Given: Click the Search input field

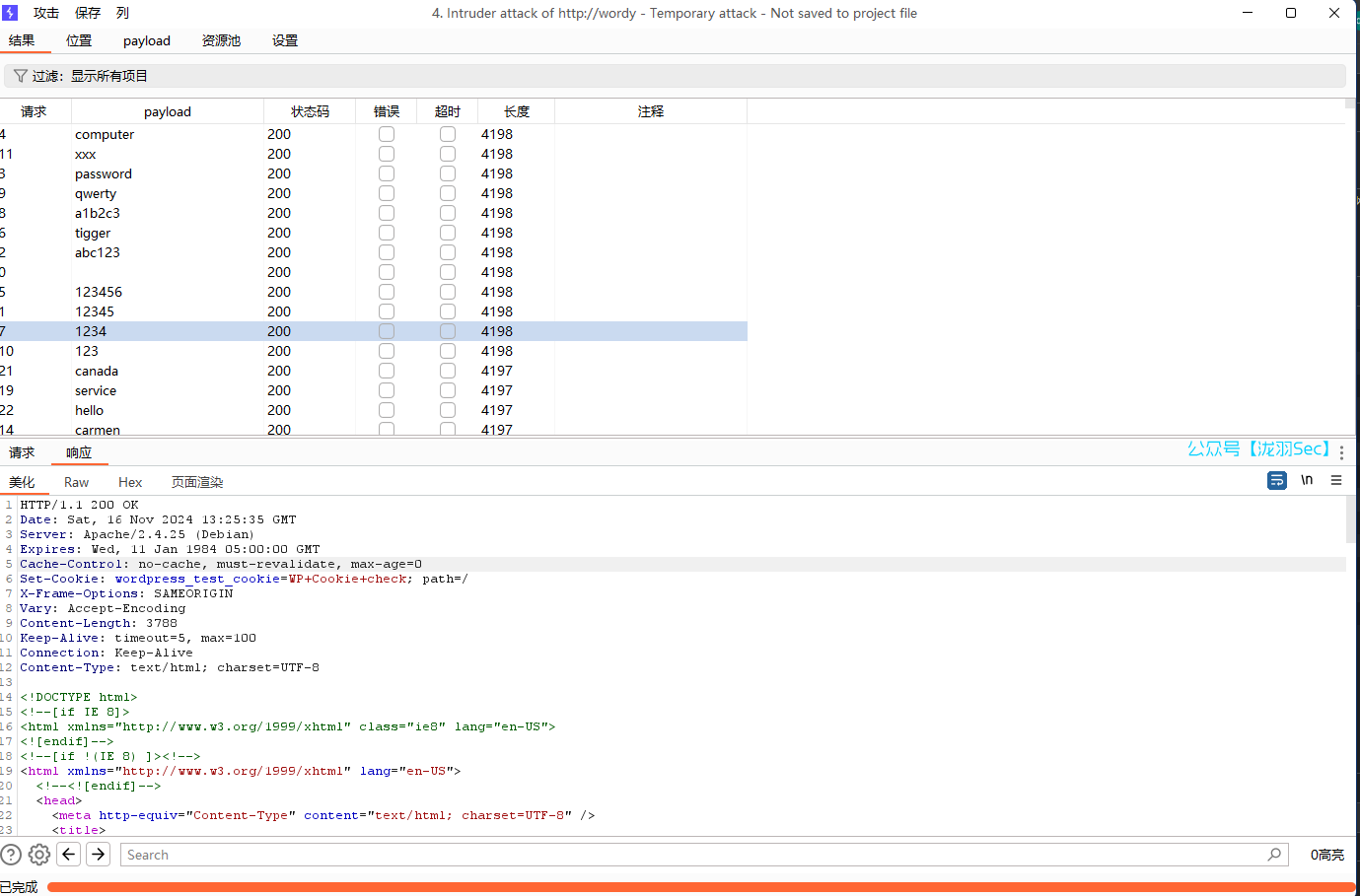Looking at the screenshot, I should pos(690,855).
